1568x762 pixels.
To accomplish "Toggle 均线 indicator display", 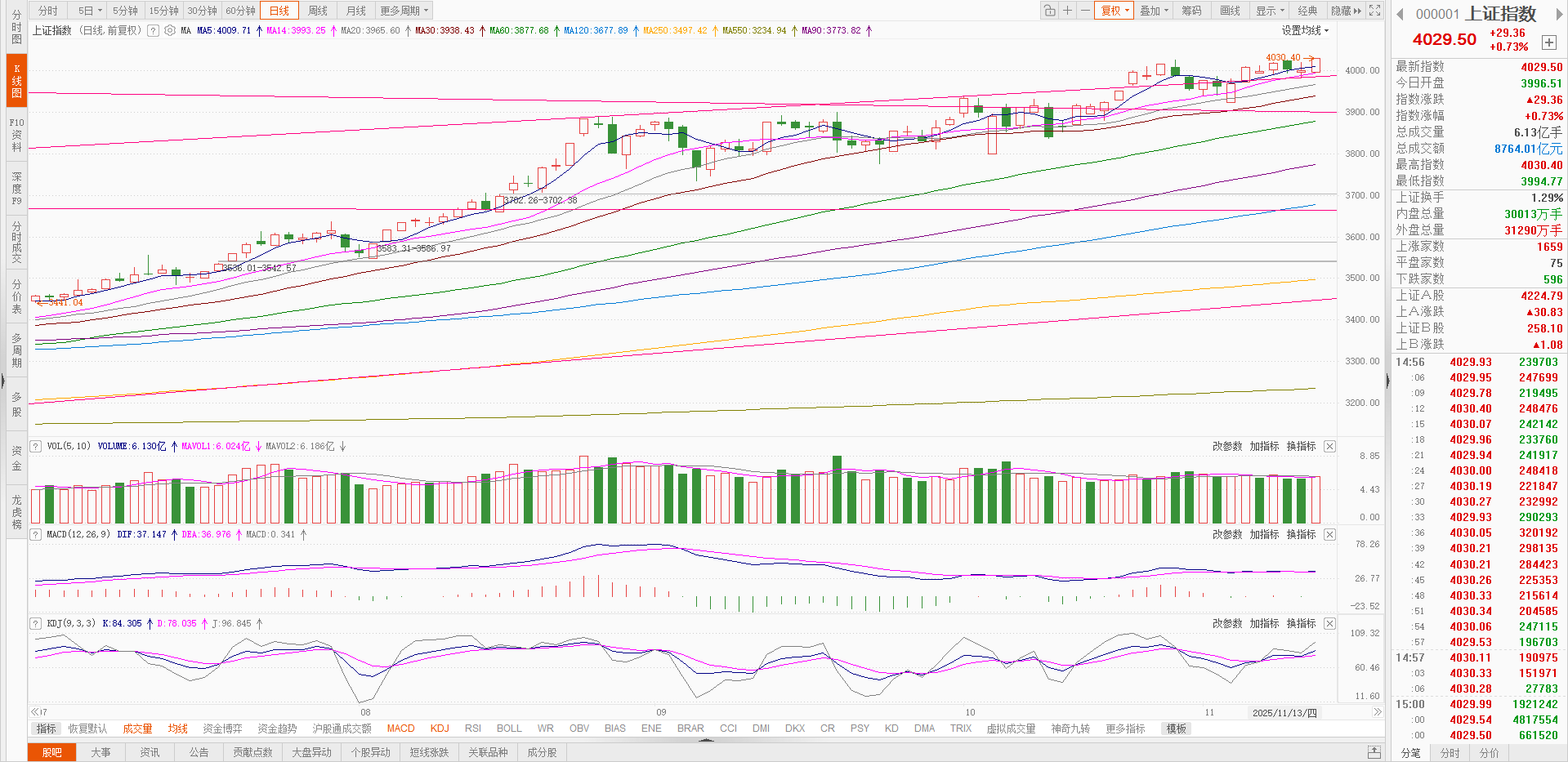I will [x=177, y=729].
